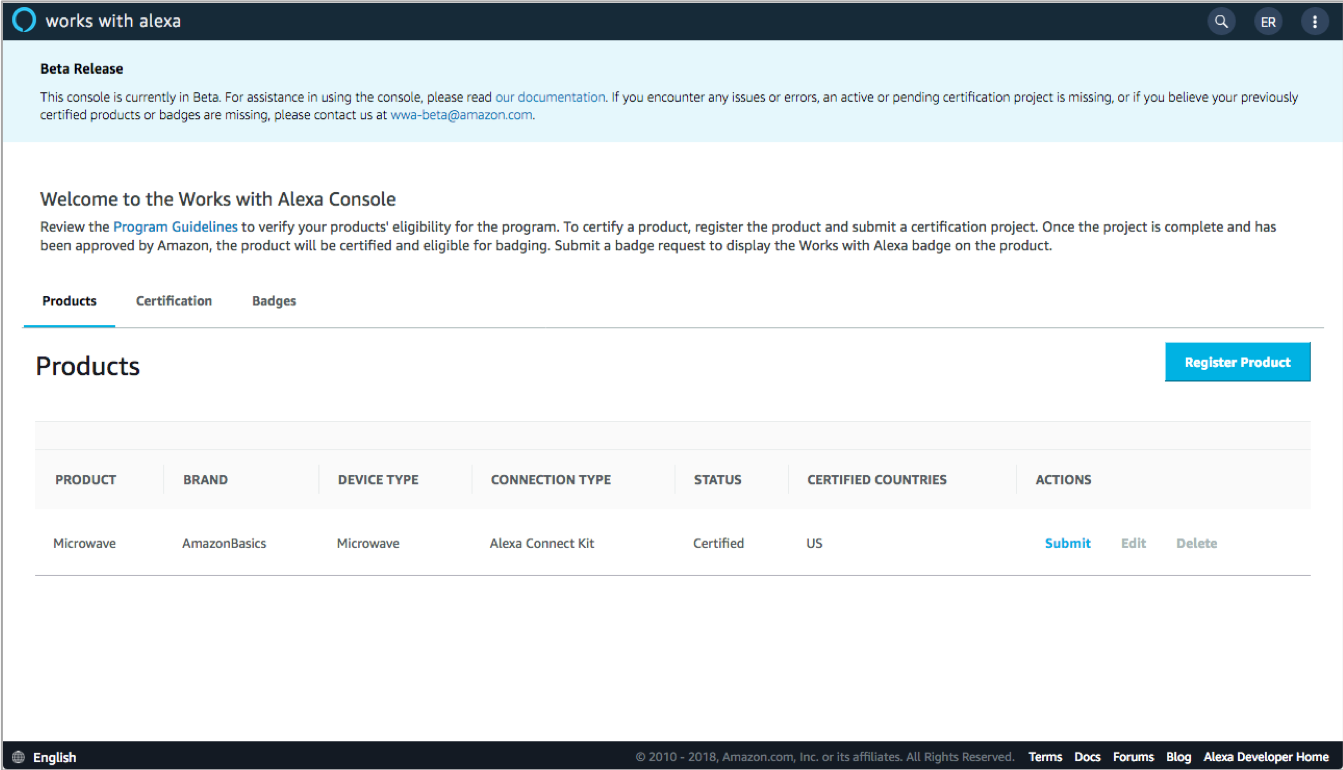Open the Forums footer link
The width and height of the screenshot is (1343, 770).
tap(1133, 757)
